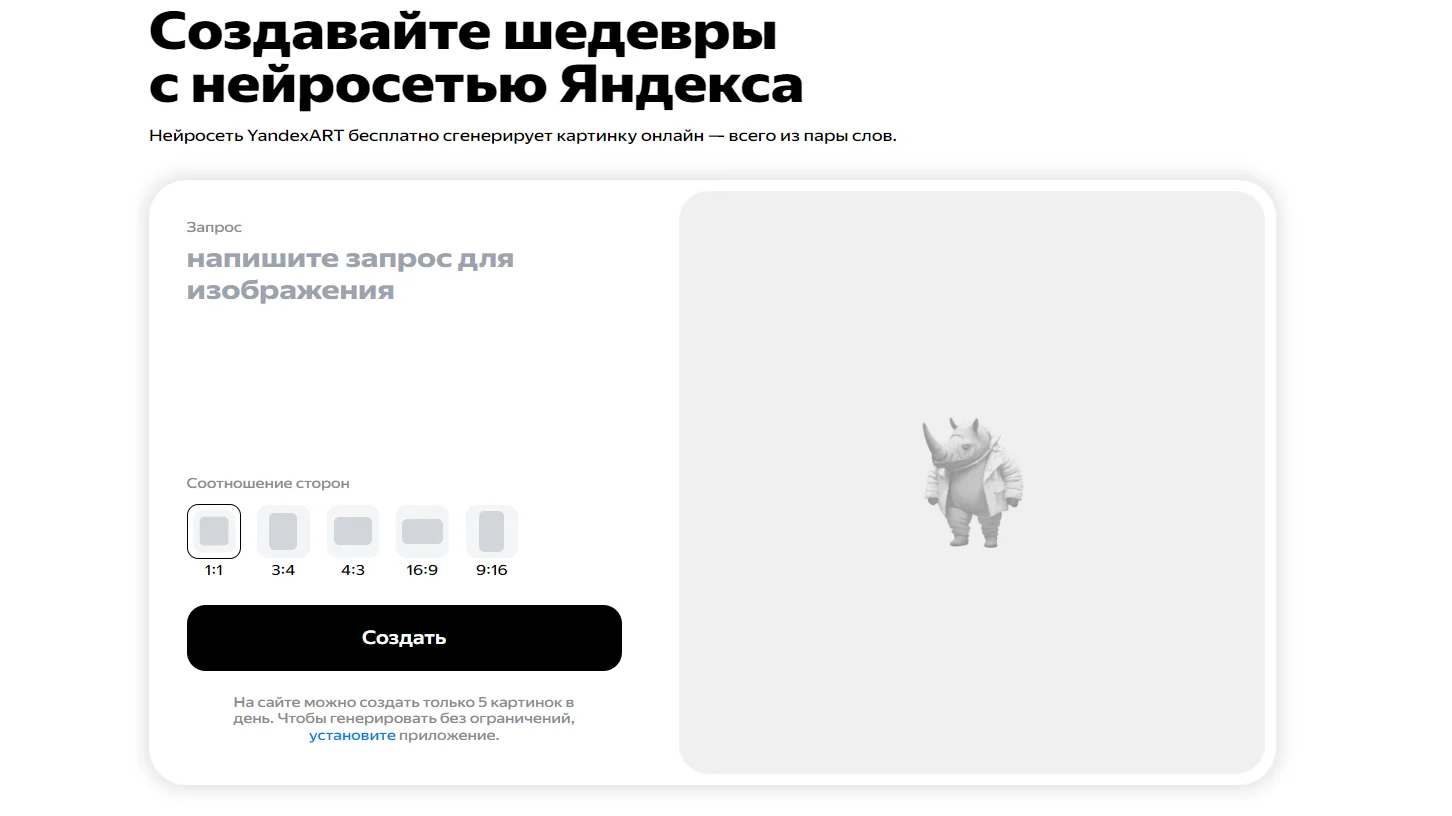Click the "9:16" text label
This screenshot has width=1452, height=816.
492,570
